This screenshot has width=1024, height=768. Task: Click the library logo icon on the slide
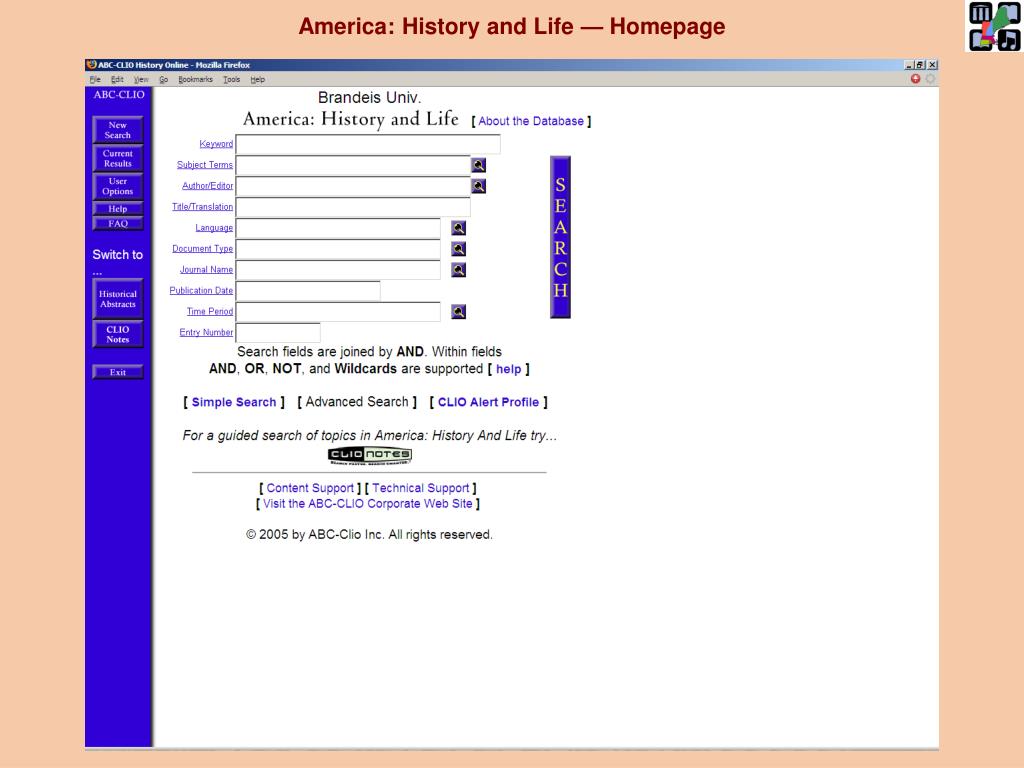(994, 26)
